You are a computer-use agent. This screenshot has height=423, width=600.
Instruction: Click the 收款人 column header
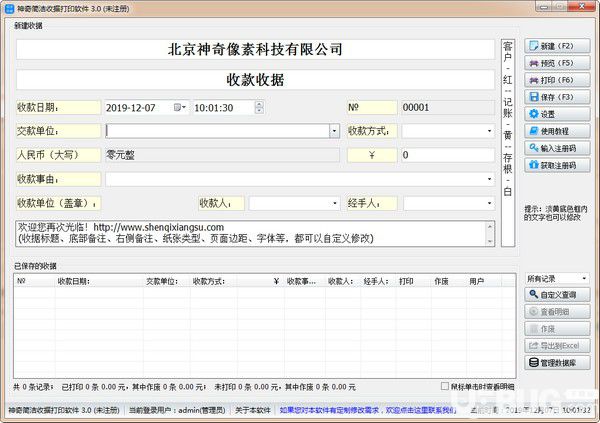click(x=343, y=281)
